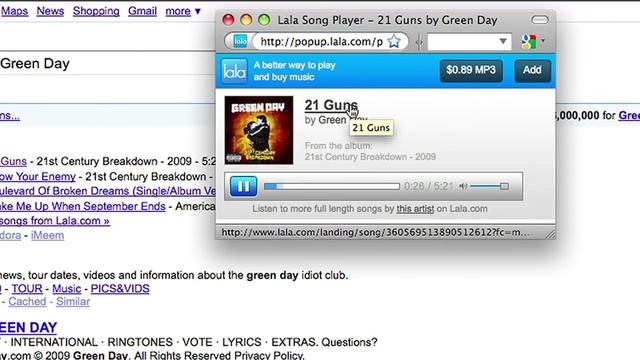This screenshot has width=640, height=360.
Task: Click the window resize grip of Lala player
Action: pyautogui.click(x=550, y=234)
